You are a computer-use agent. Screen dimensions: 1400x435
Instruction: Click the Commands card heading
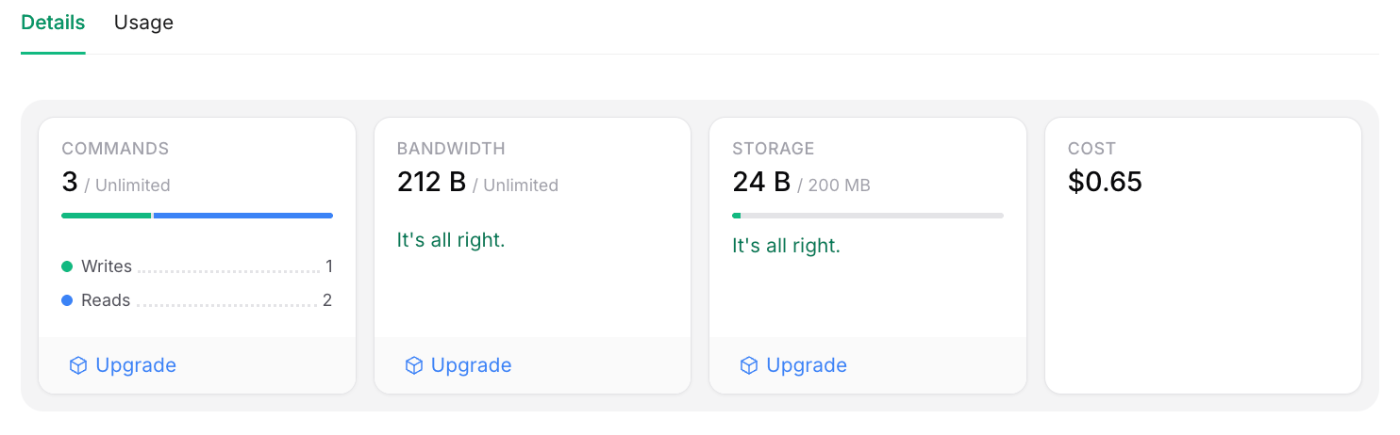point(115,149)
